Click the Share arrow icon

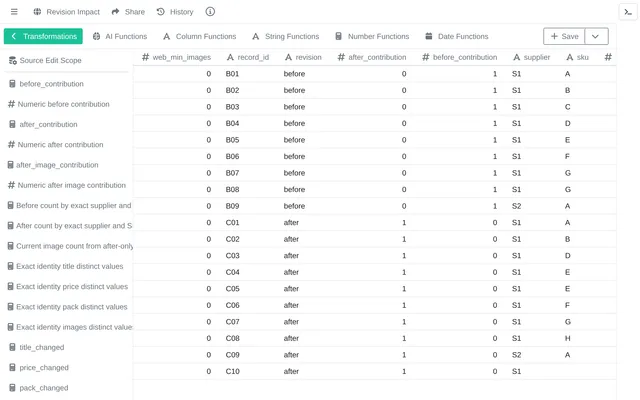coord(116,12)
